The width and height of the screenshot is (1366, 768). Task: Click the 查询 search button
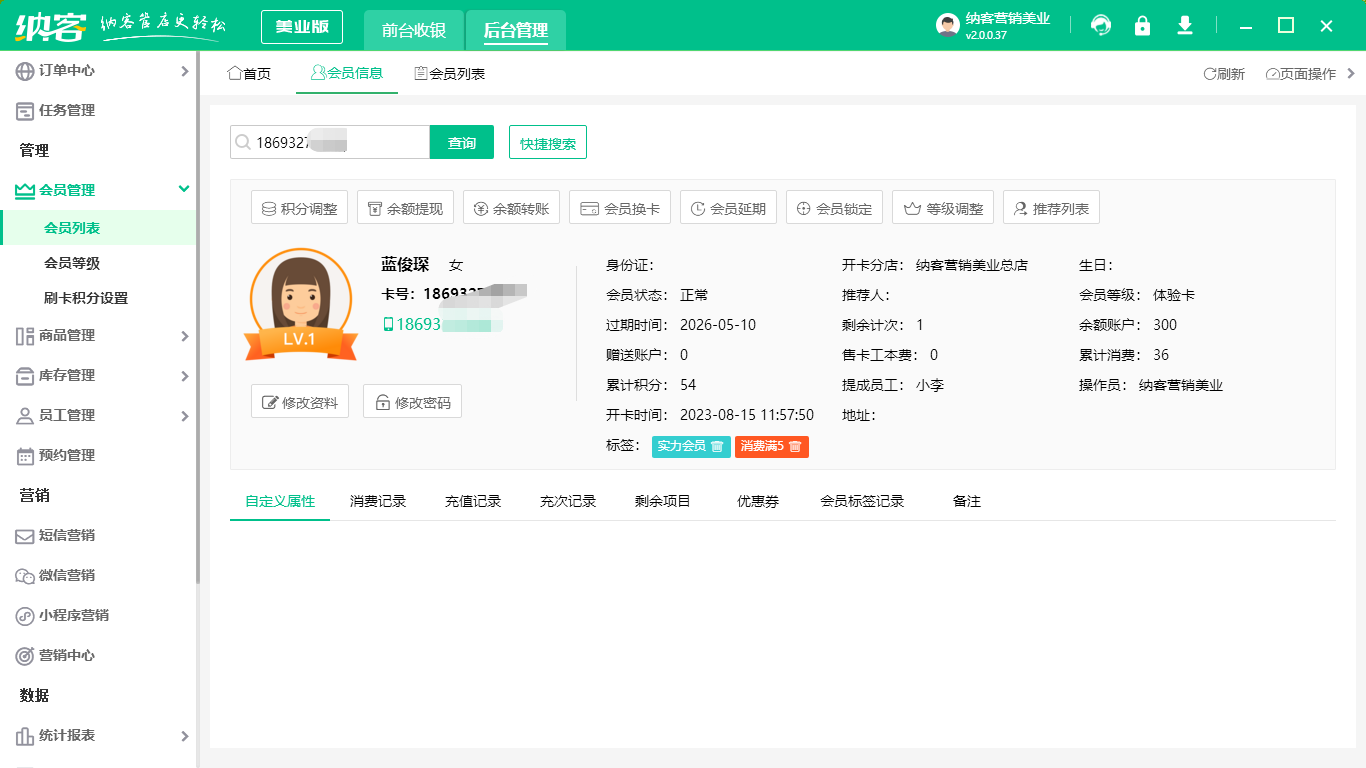tap(461, 142)
